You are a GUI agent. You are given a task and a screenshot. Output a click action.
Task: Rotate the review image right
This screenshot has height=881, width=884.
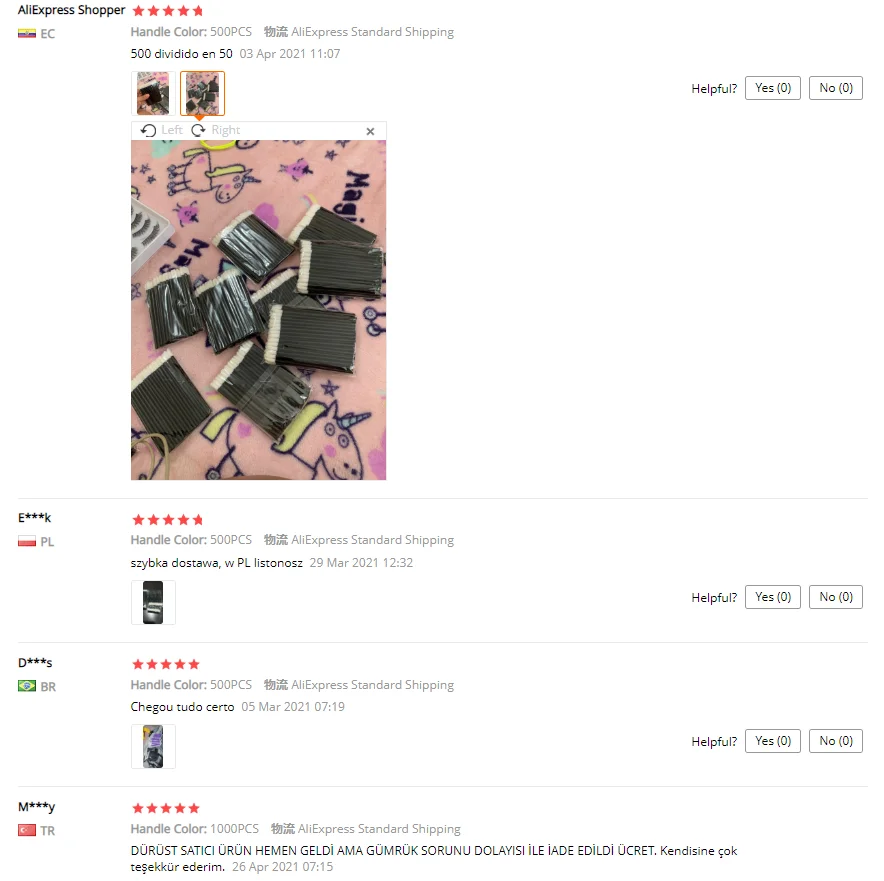215,130
